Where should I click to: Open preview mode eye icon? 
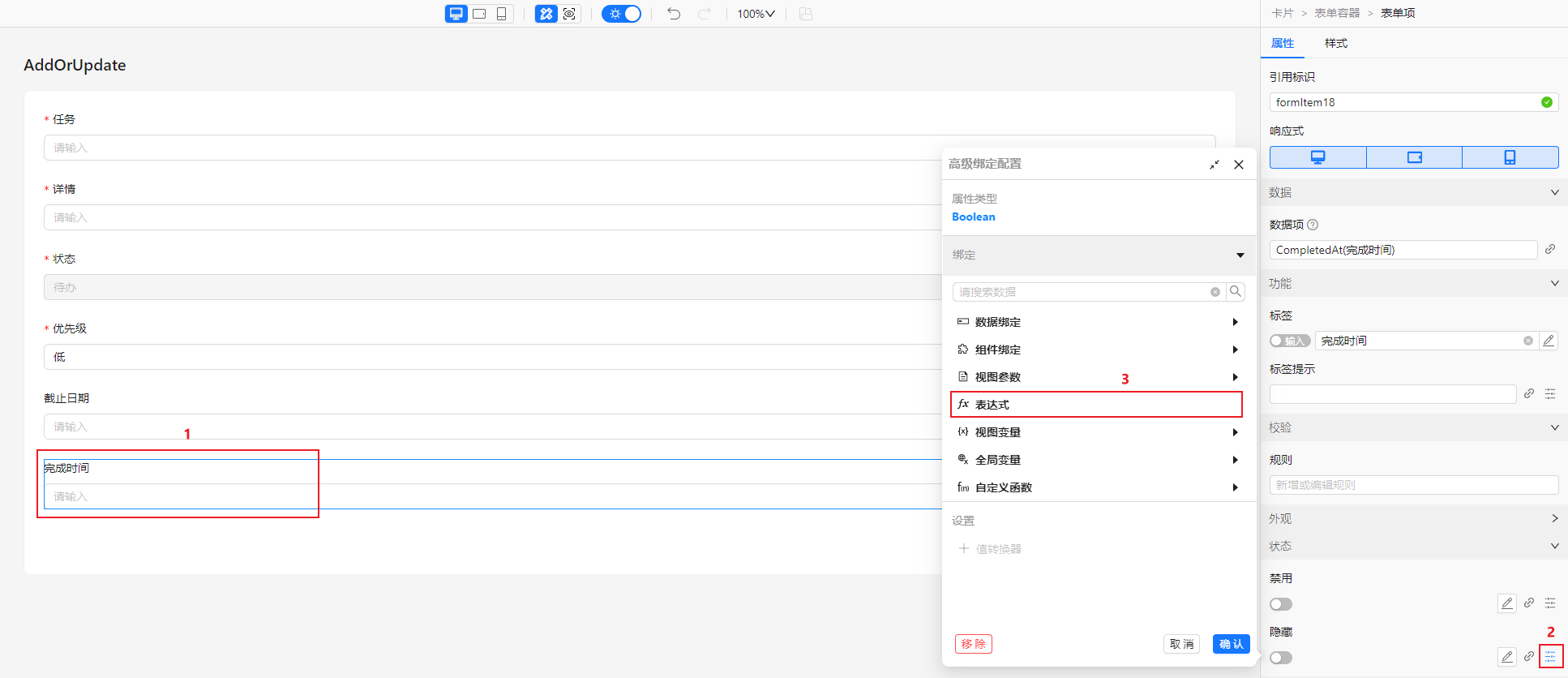click(x=569, y=14)
